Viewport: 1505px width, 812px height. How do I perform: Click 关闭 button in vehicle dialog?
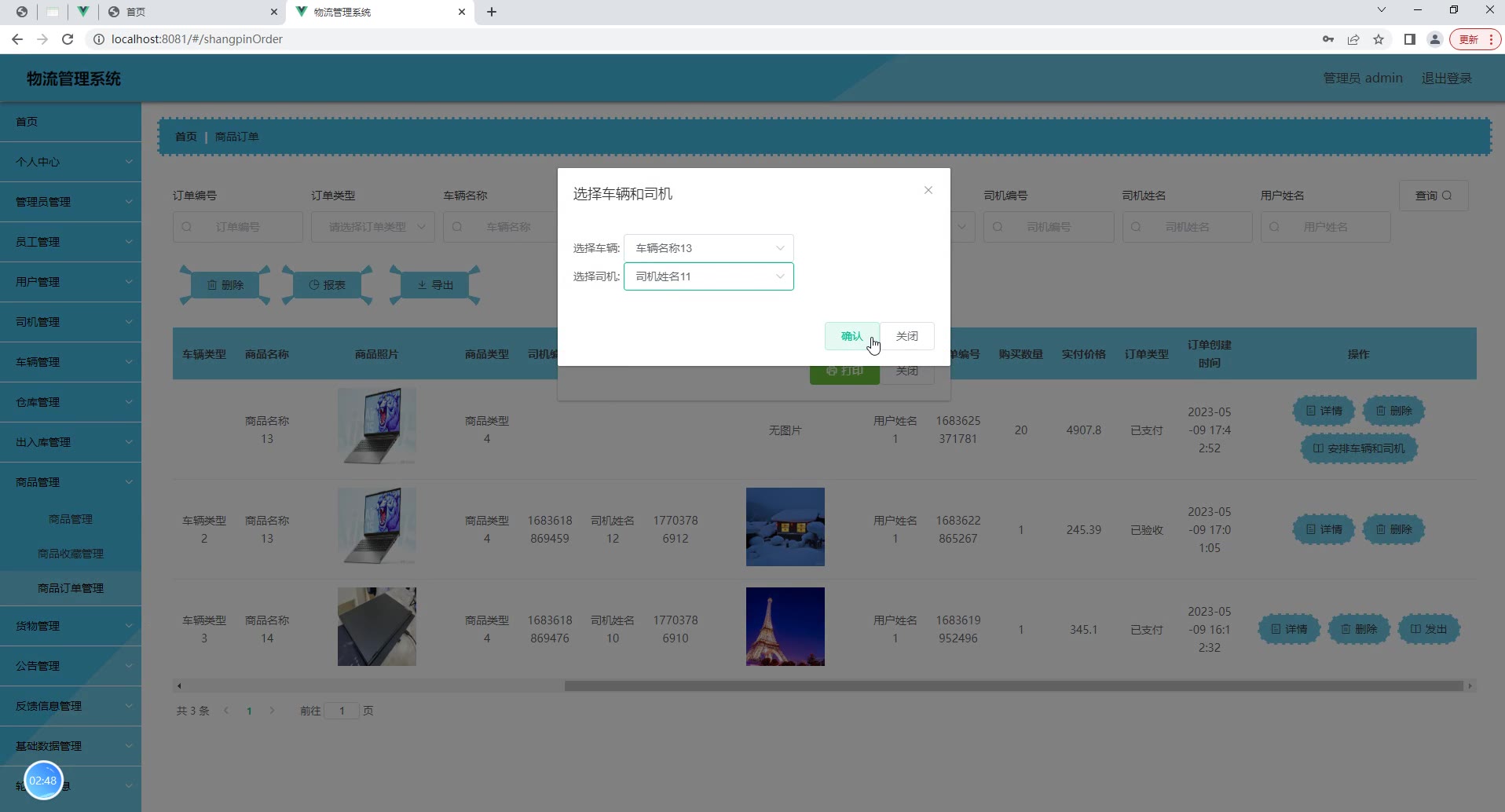[x=907, y=336]
